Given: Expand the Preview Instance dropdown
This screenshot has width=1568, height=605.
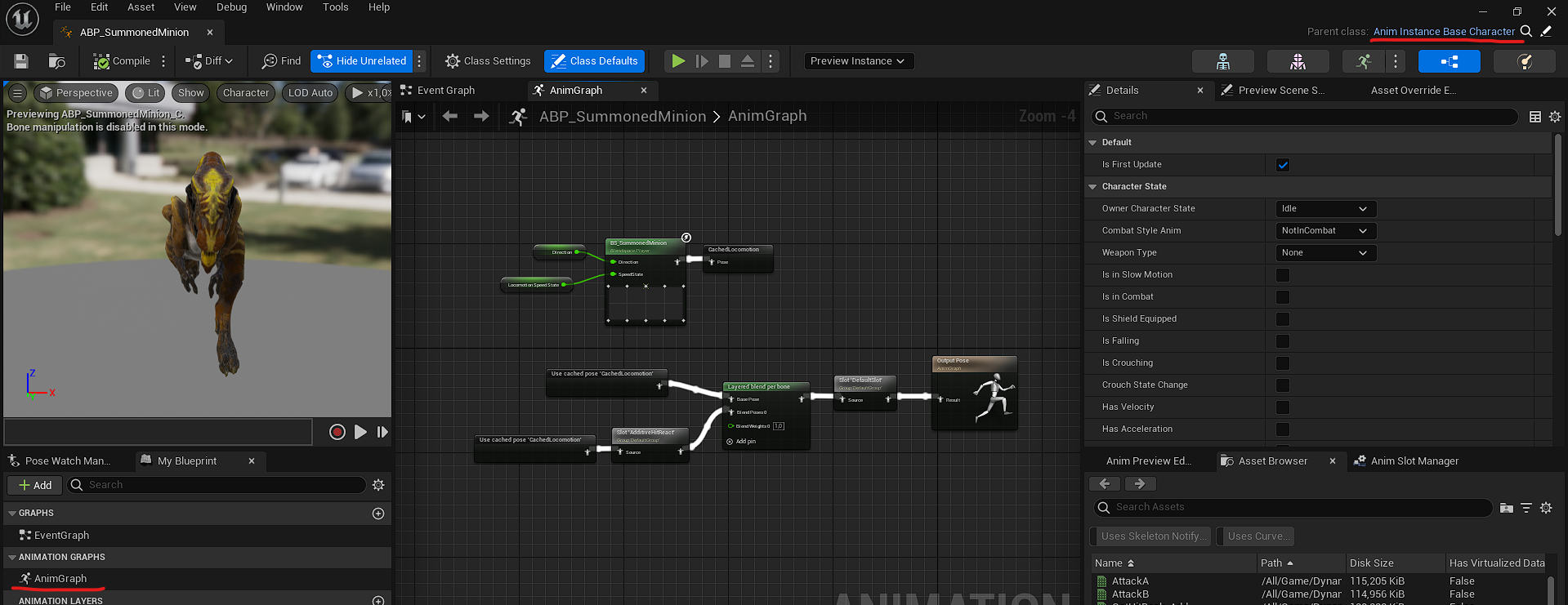Looking at the screenshot, I should (858, 61).
